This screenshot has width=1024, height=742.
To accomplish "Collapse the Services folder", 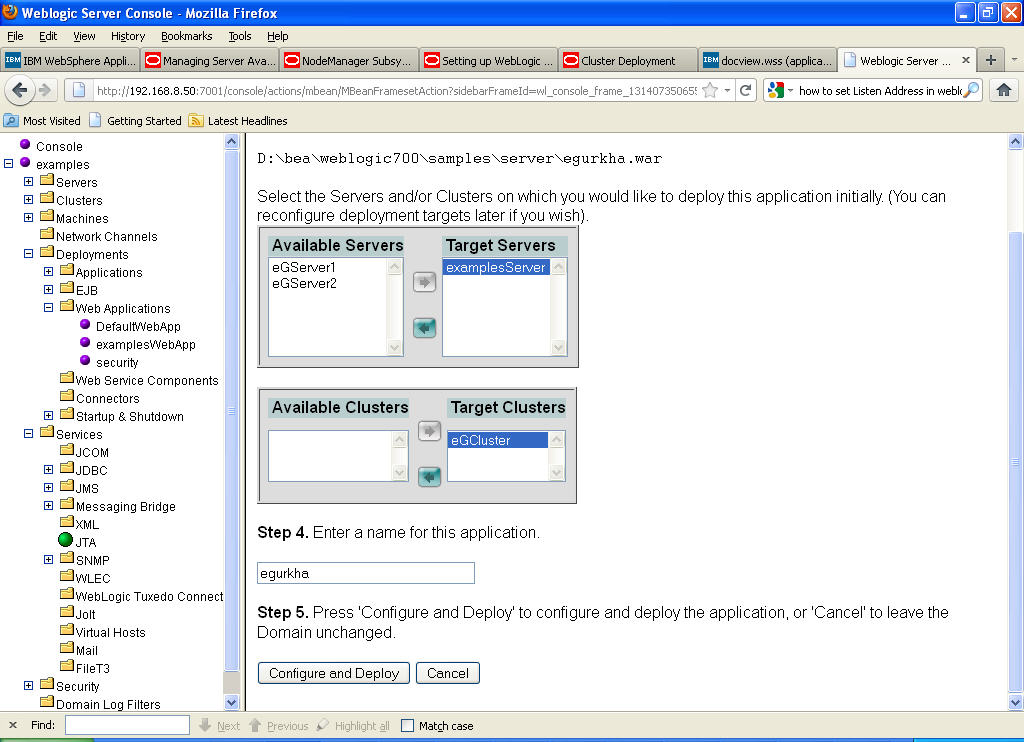I will (28, 433).
